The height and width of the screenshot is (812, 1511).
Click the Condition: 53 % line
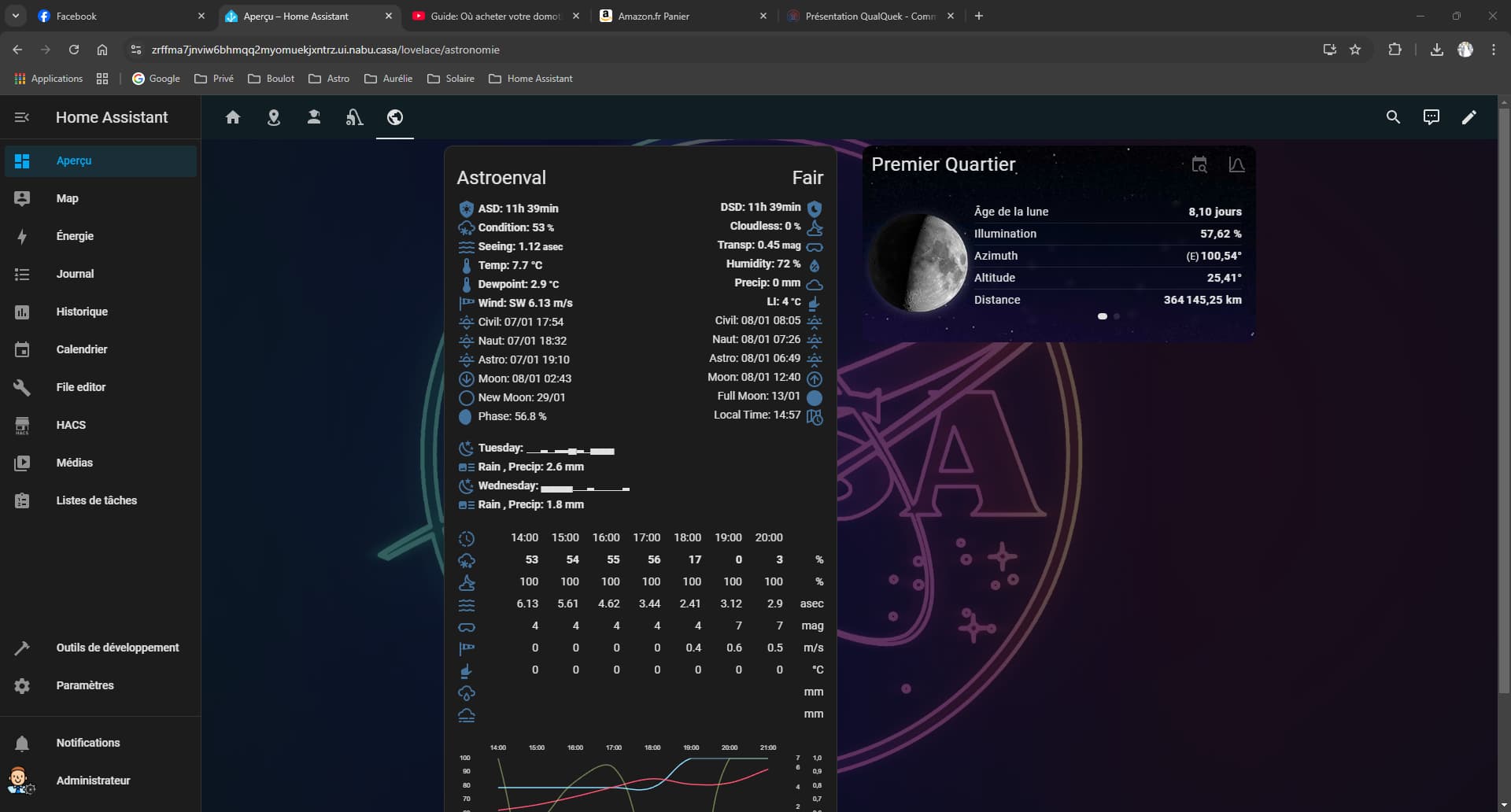pos(515,227)
